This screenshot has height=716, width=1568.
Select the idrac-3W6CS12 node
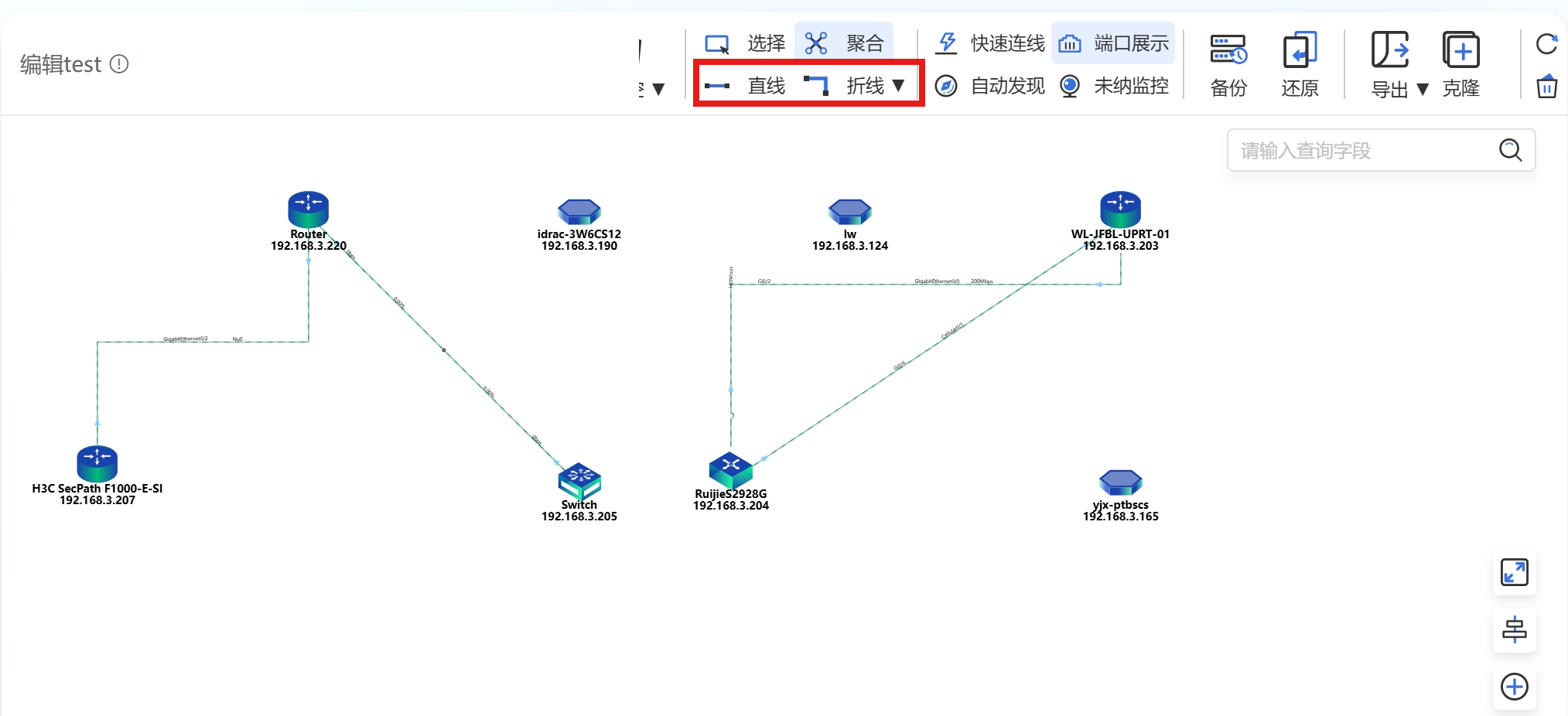point(579,211)
